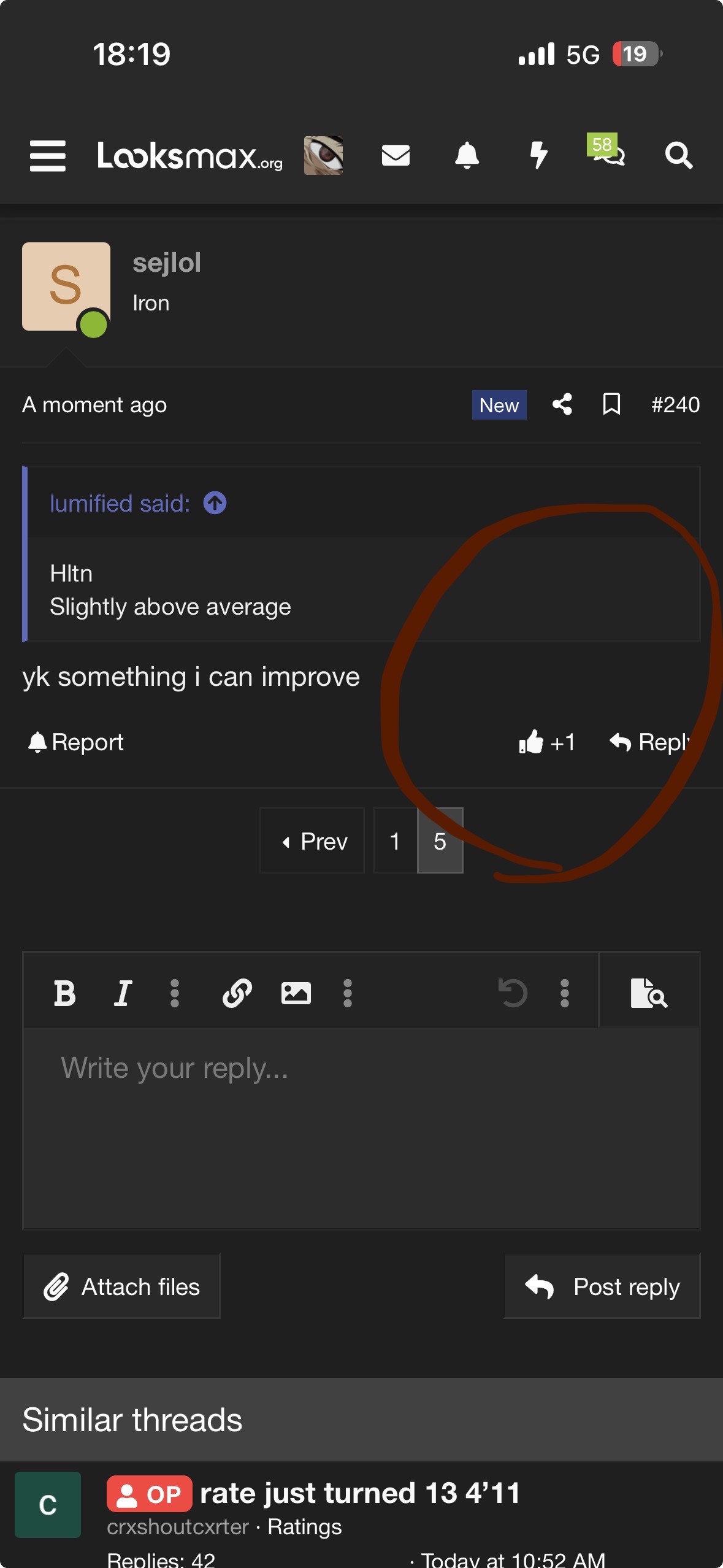Give +1 like to the post

[547, 742]
